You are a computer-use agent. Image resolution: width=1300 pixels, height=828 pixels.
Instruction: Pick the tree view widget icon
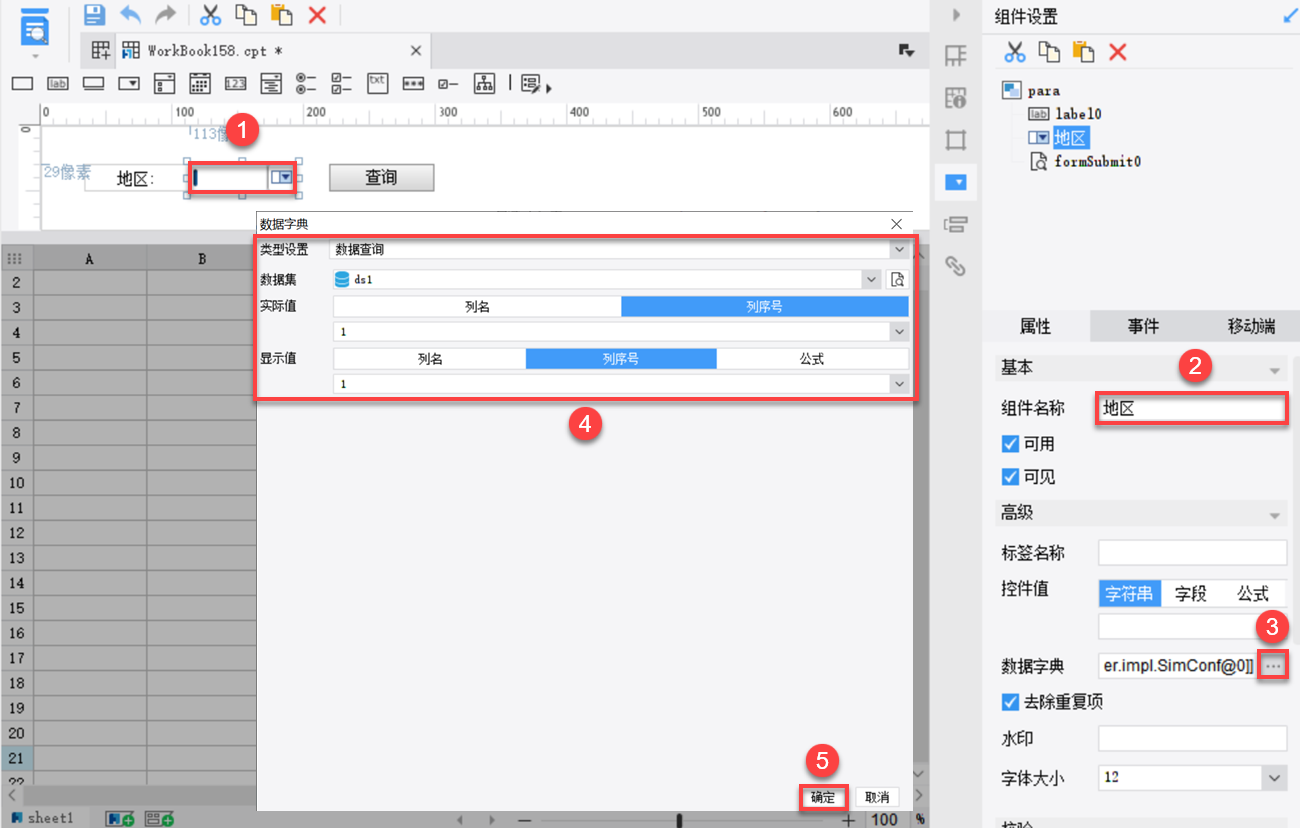pyautogui.click(x=484, y=83)
